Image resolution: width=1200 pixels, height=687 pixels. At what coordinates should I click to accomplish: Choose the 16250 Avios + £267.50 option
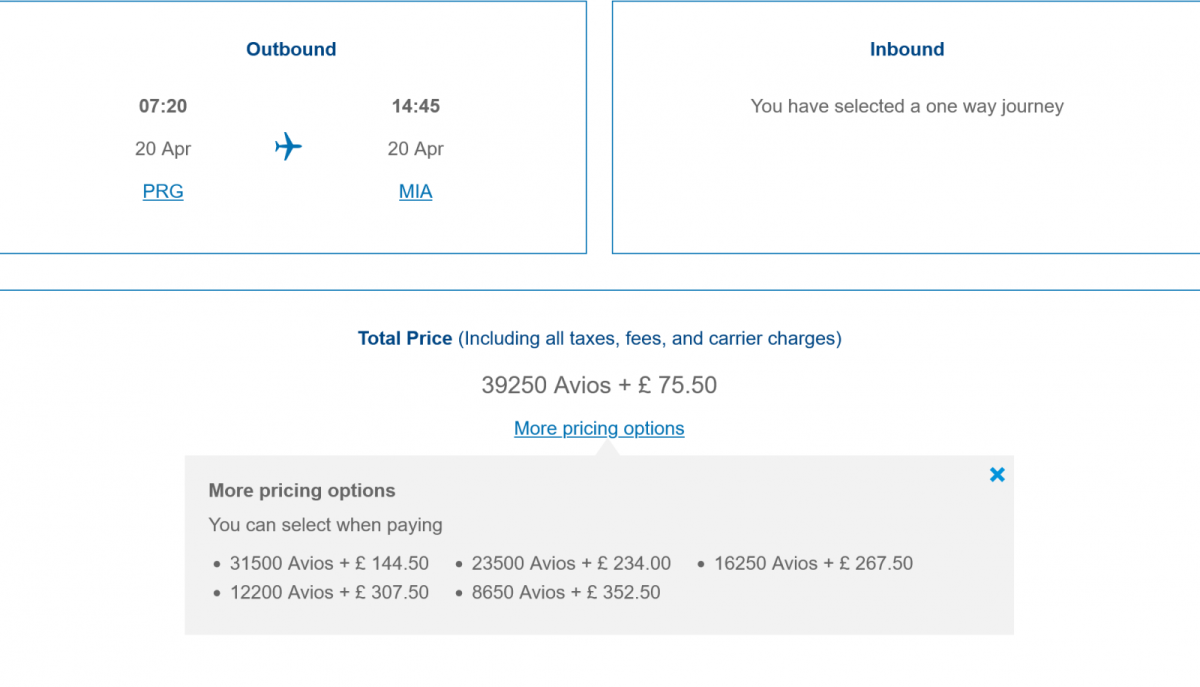click(x=813, y=563)
